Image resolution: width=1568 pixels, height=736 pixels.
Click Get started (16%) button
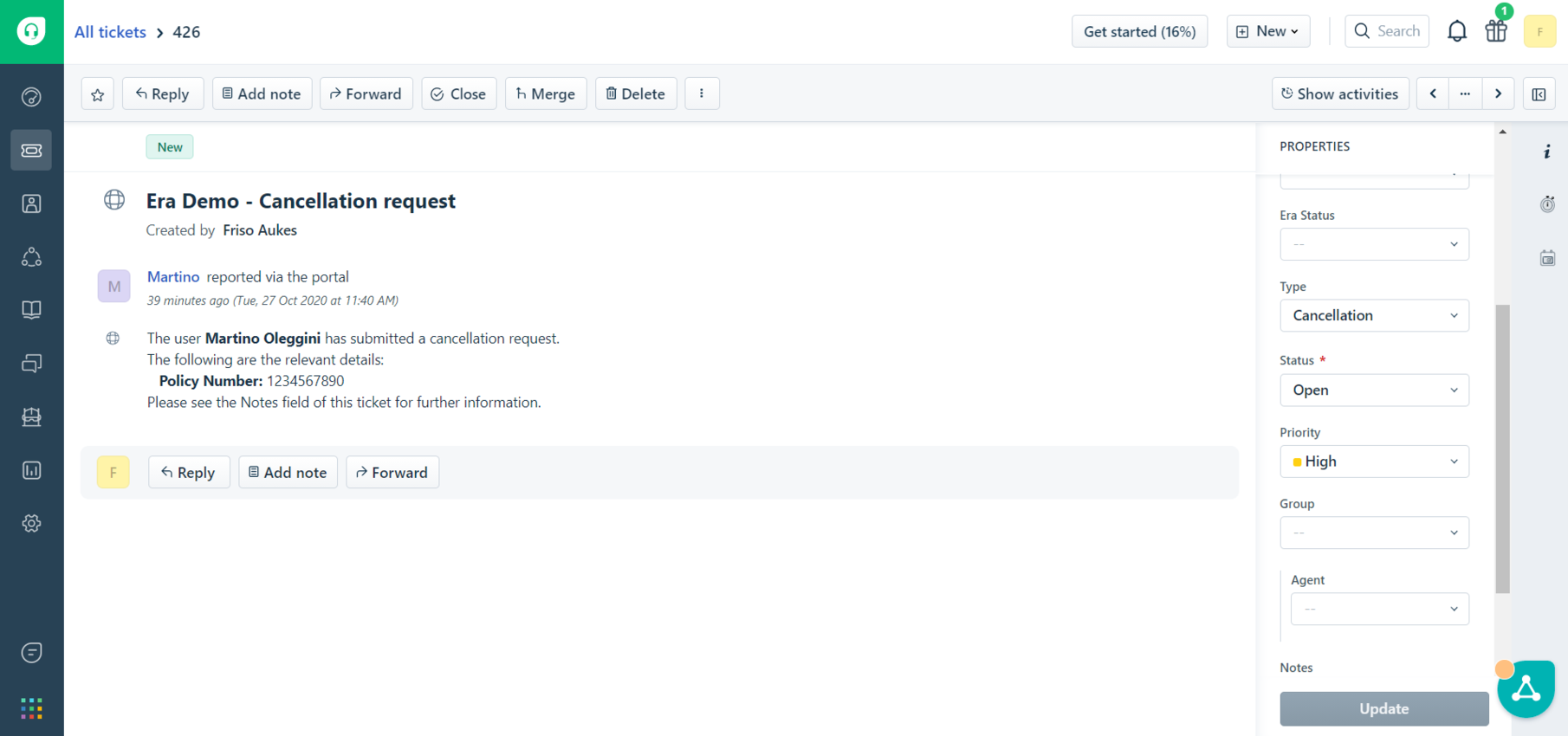[1139, 31]
